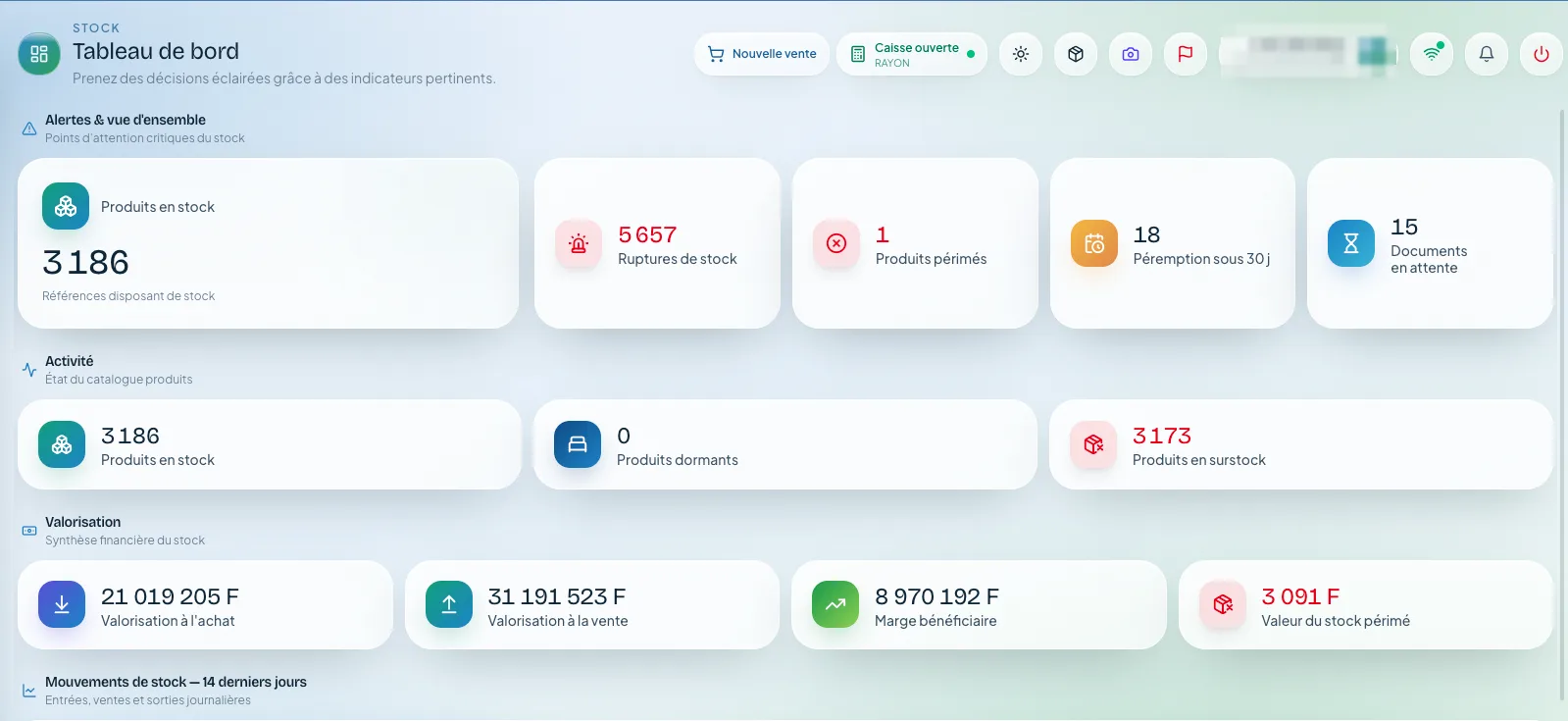
Task: Click the Produits dormants bed icon
Action: tap(578, 444)
